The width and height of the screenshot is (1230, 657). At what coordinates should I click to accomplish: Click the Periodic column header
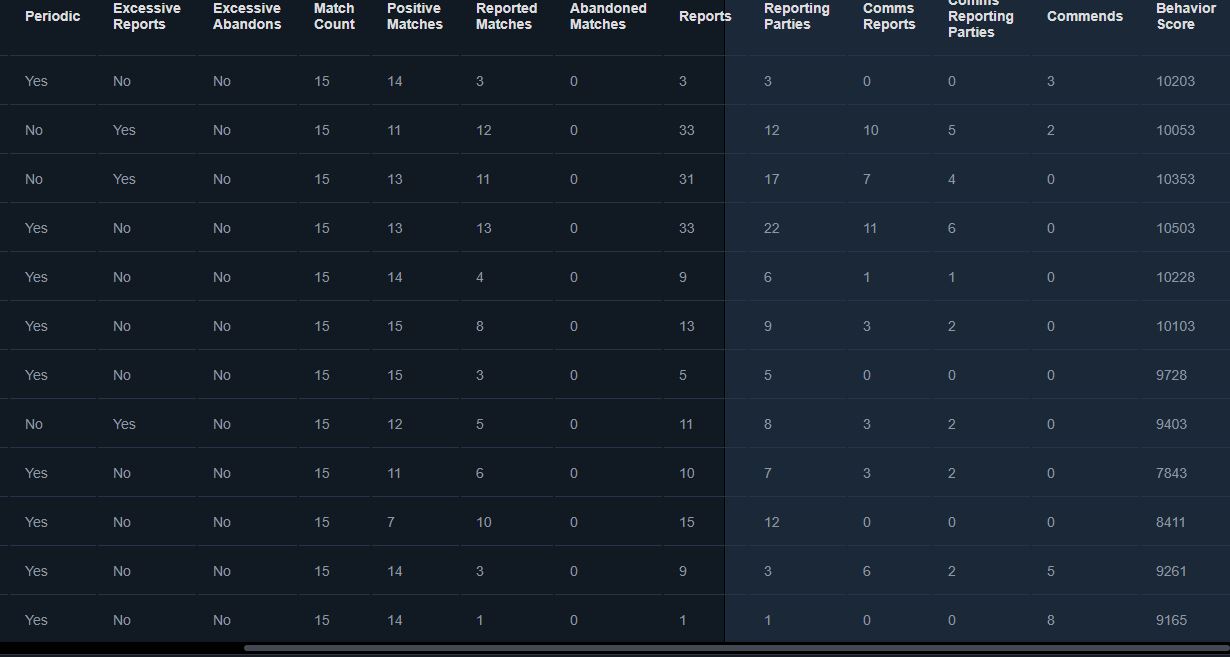[52, 16]
